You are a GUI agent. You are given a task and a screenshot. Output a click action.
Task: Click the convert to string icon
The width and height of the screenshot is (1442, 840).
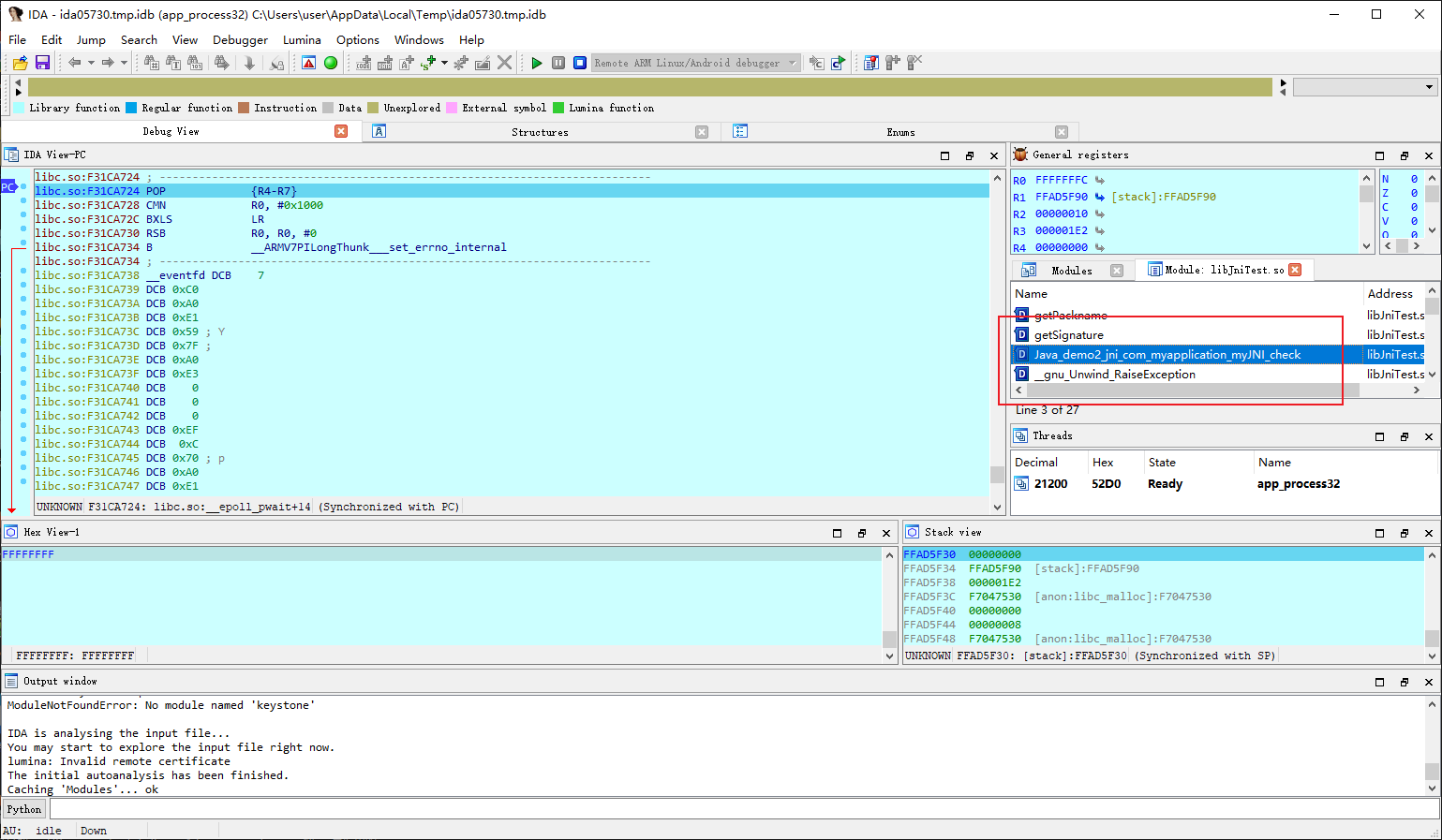[407, 63]
